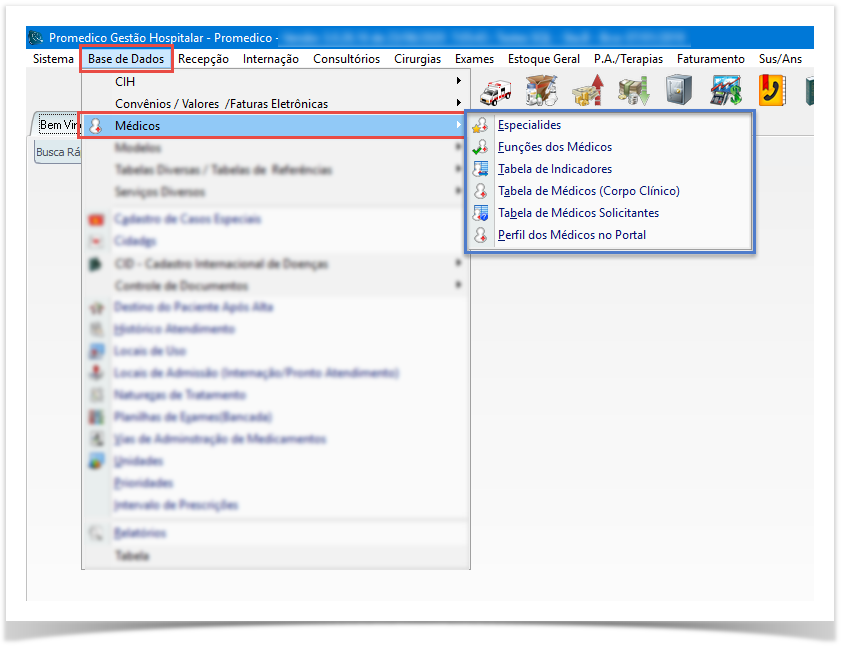The height and width of the screenshot is (650, 848).
Task: Open the safe vault toolbar icon
Action: pyautogui.click(x=679, y=92)
